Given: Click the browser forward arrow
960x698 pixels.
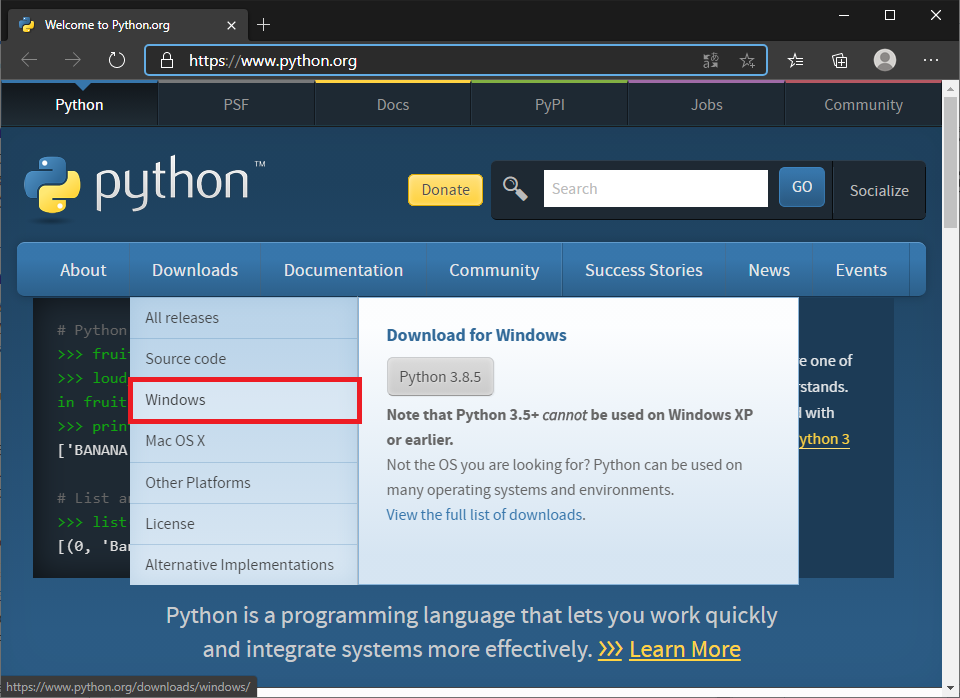Looking at the screenshot, I should click(73, 60).
